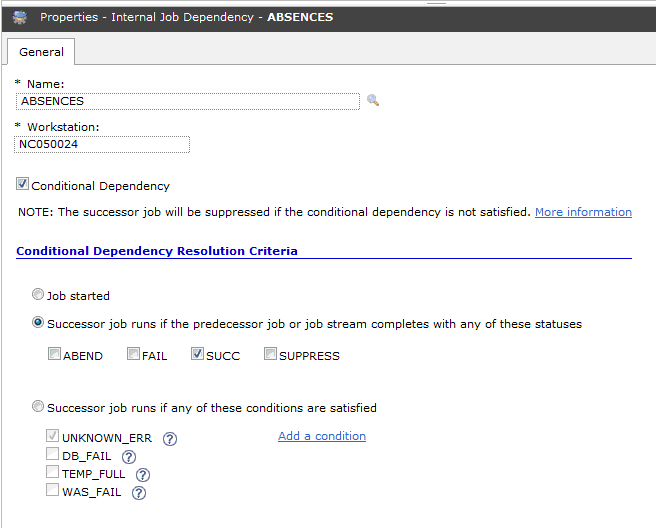Uncheck the SUCC status checkbox
This screenshot has height=528, width=656.
197,355
